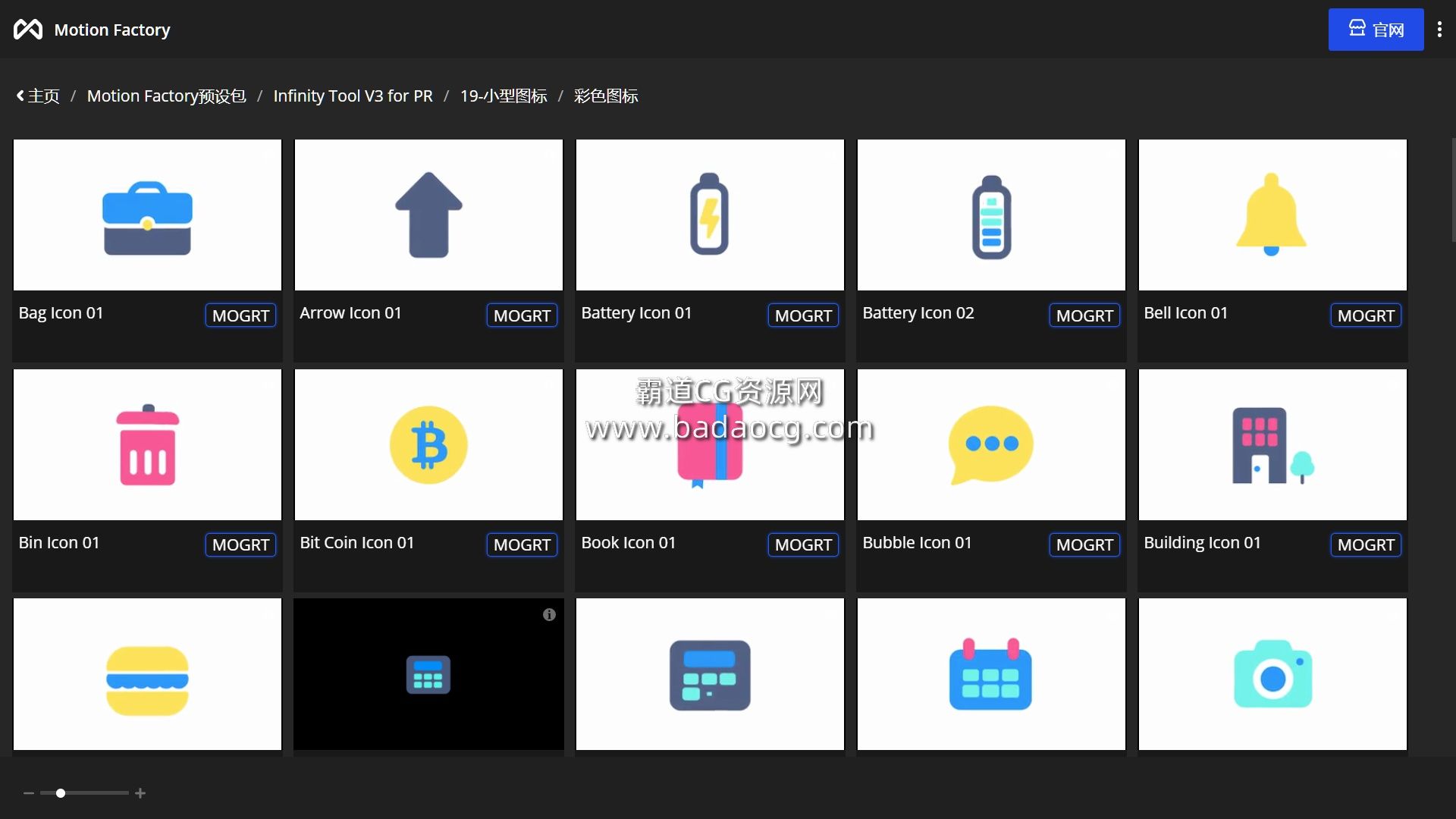Viewport: 1456px width, 819px height.
Task: Click MOGRT badge for Bag Icon 01
Action: click(240, 315)
